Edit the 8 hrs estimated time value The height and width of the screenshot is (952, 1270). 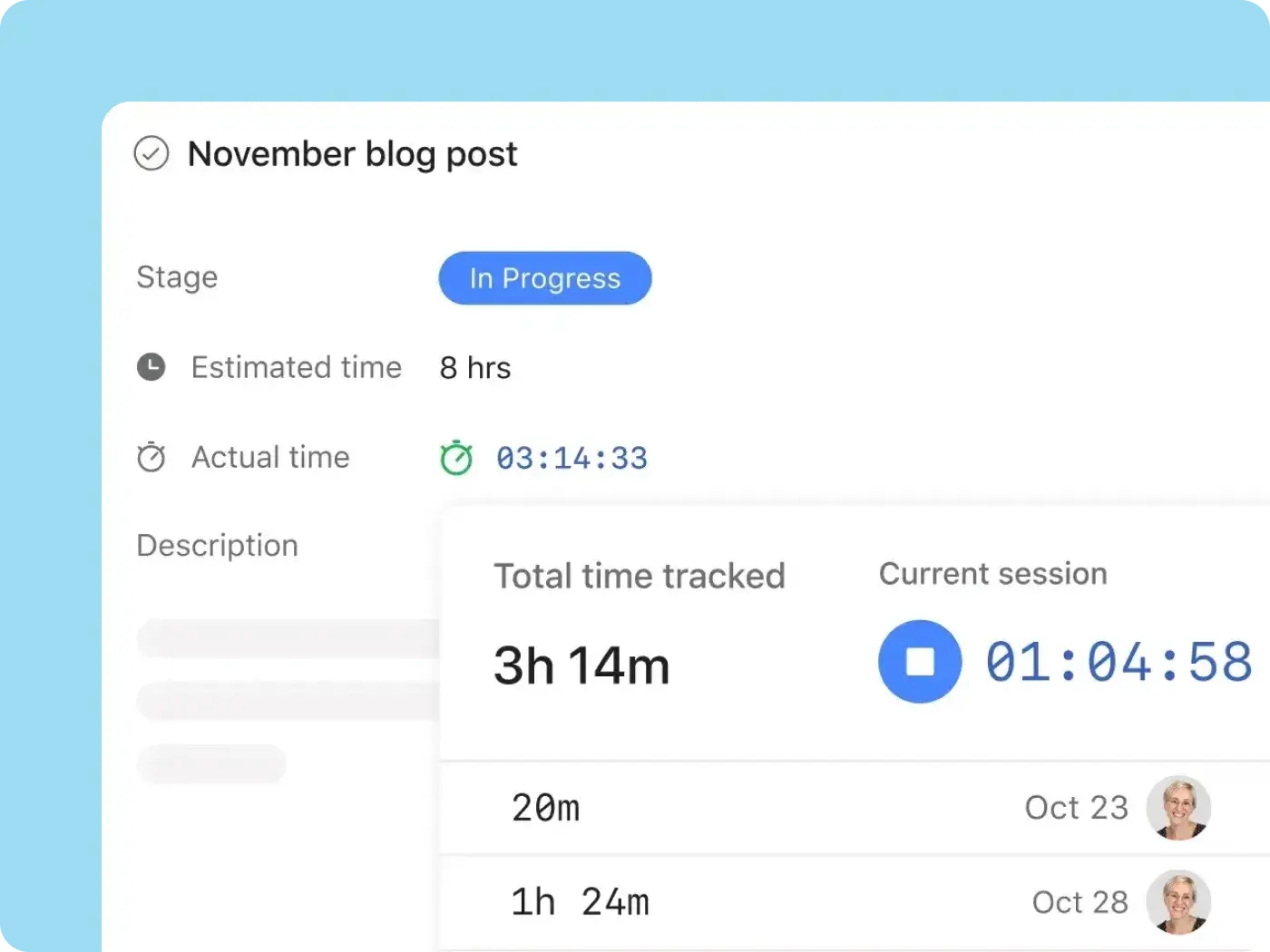click(x=475, y=367)
